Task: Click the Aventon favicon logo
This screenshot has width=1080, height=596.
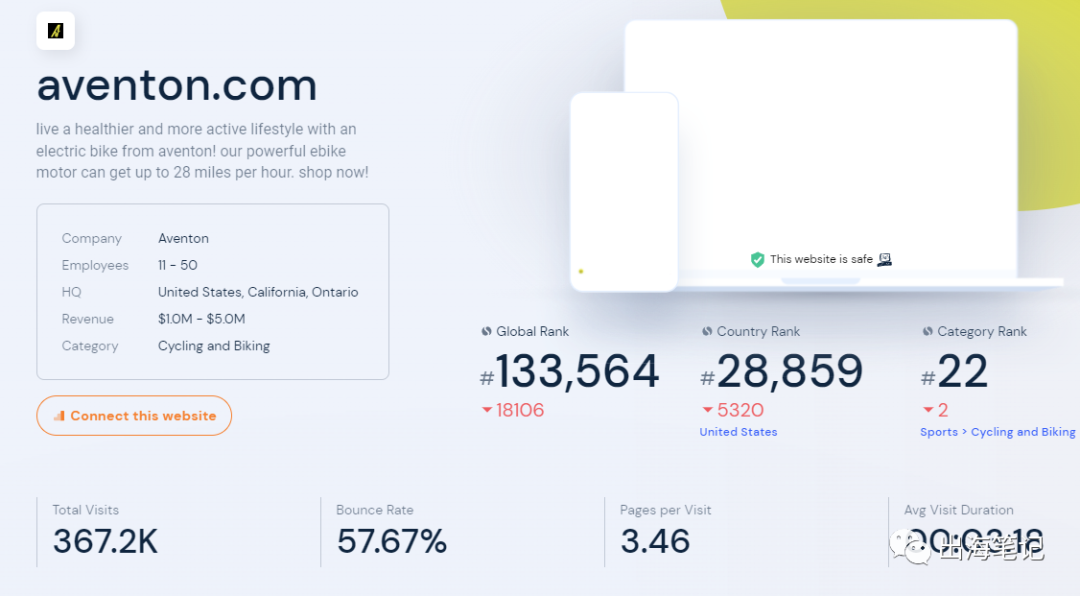Action: [55, 31]
